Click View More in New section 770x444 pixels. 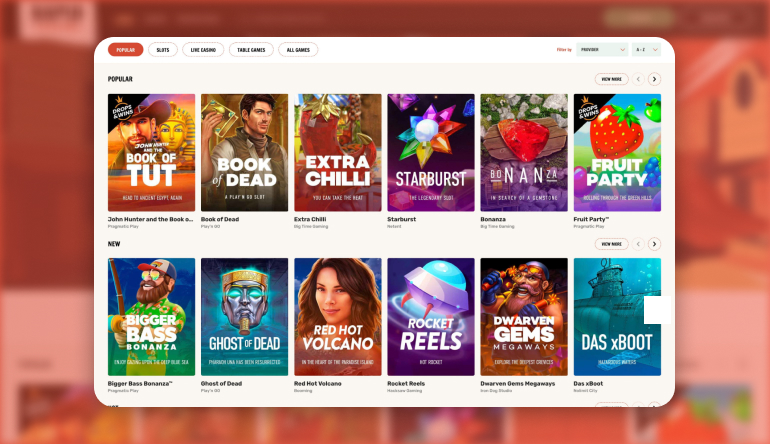(611, 243)
